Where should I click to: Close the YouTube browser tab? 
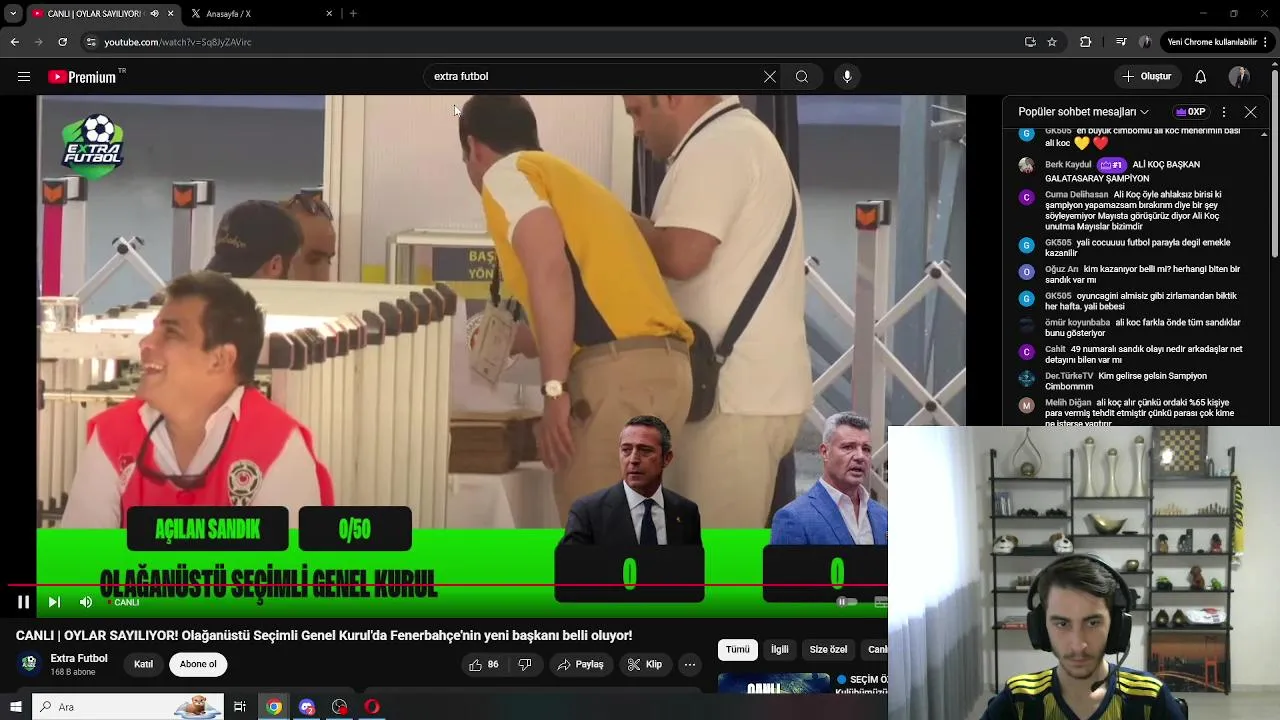coord(170,14)
